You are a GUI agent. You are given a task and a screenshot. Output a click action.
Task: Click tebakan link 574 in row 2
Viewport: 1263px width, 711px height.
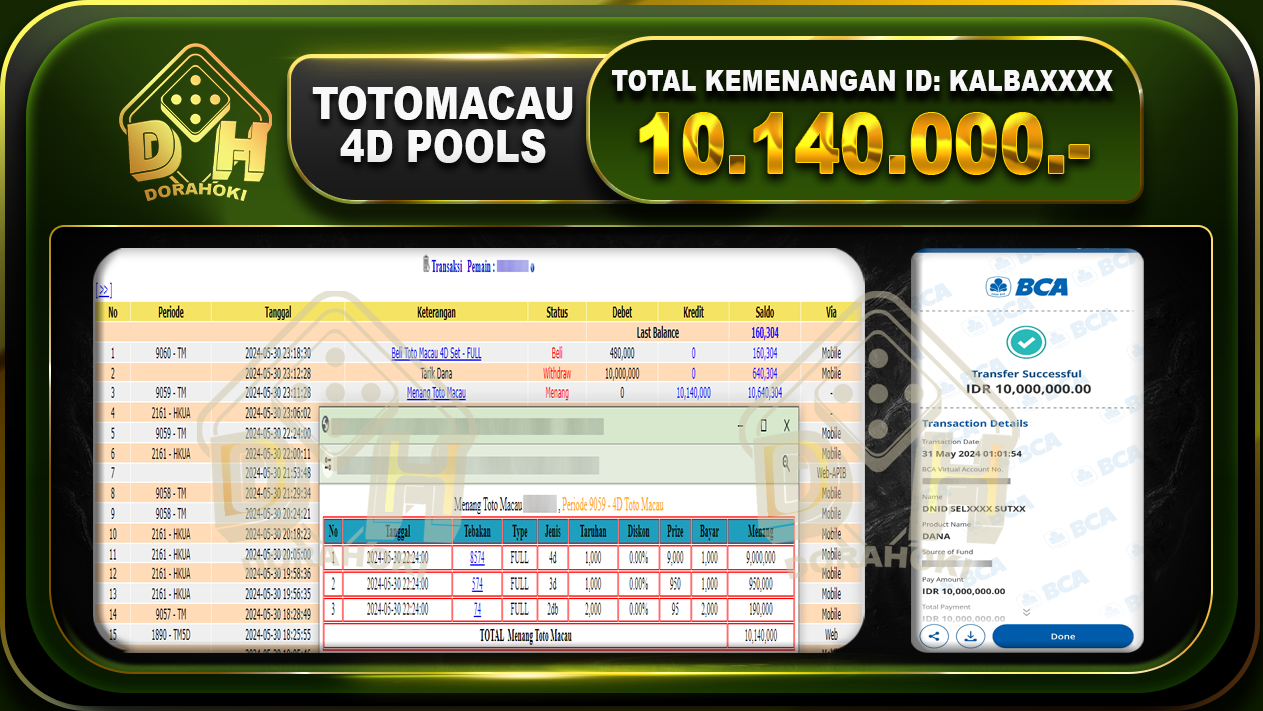(x=477, y=583)
